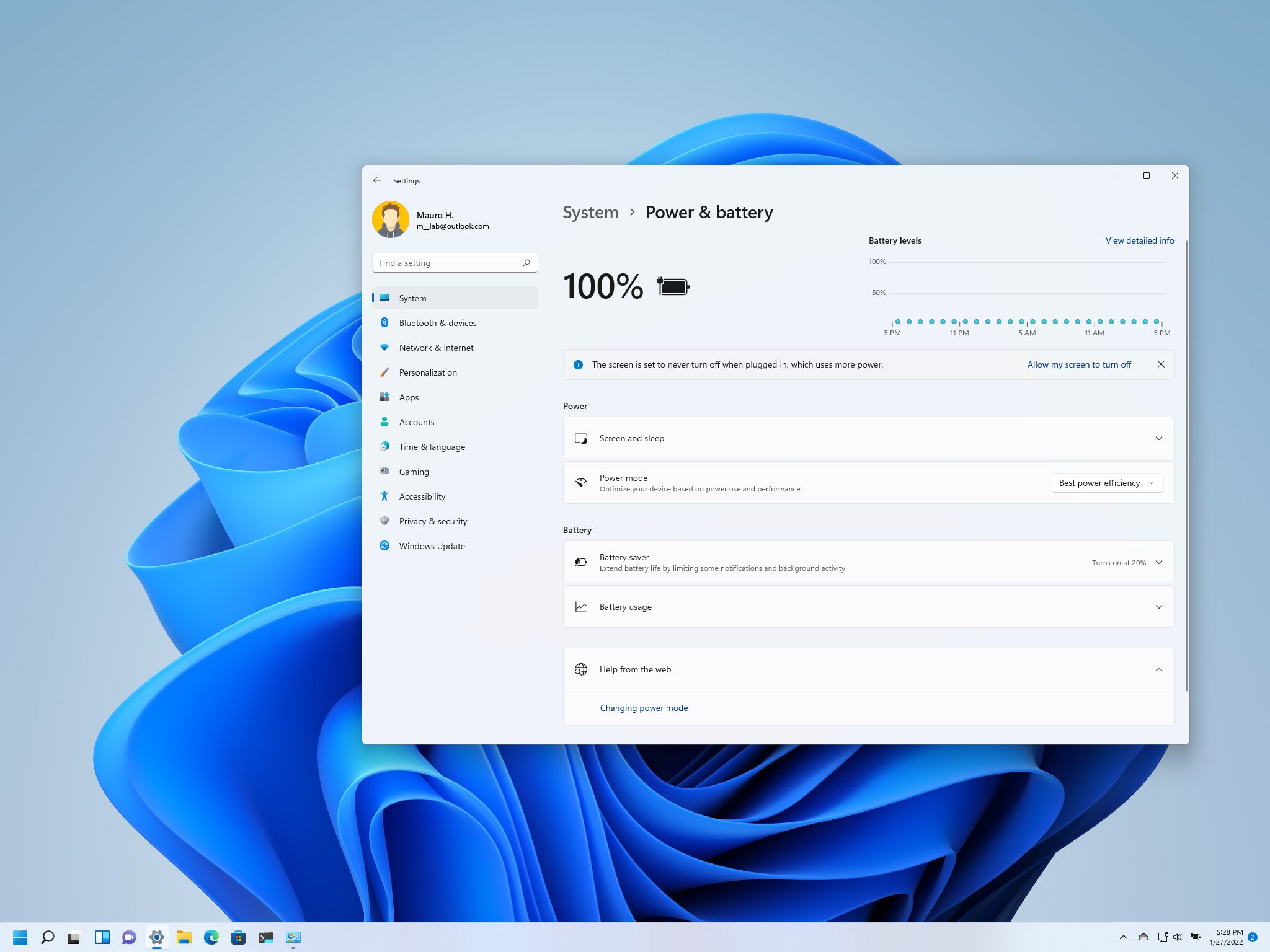Expand the Battery saver settings
1270x952 pixels.
pyautogui.click(x=1159, y=562)
